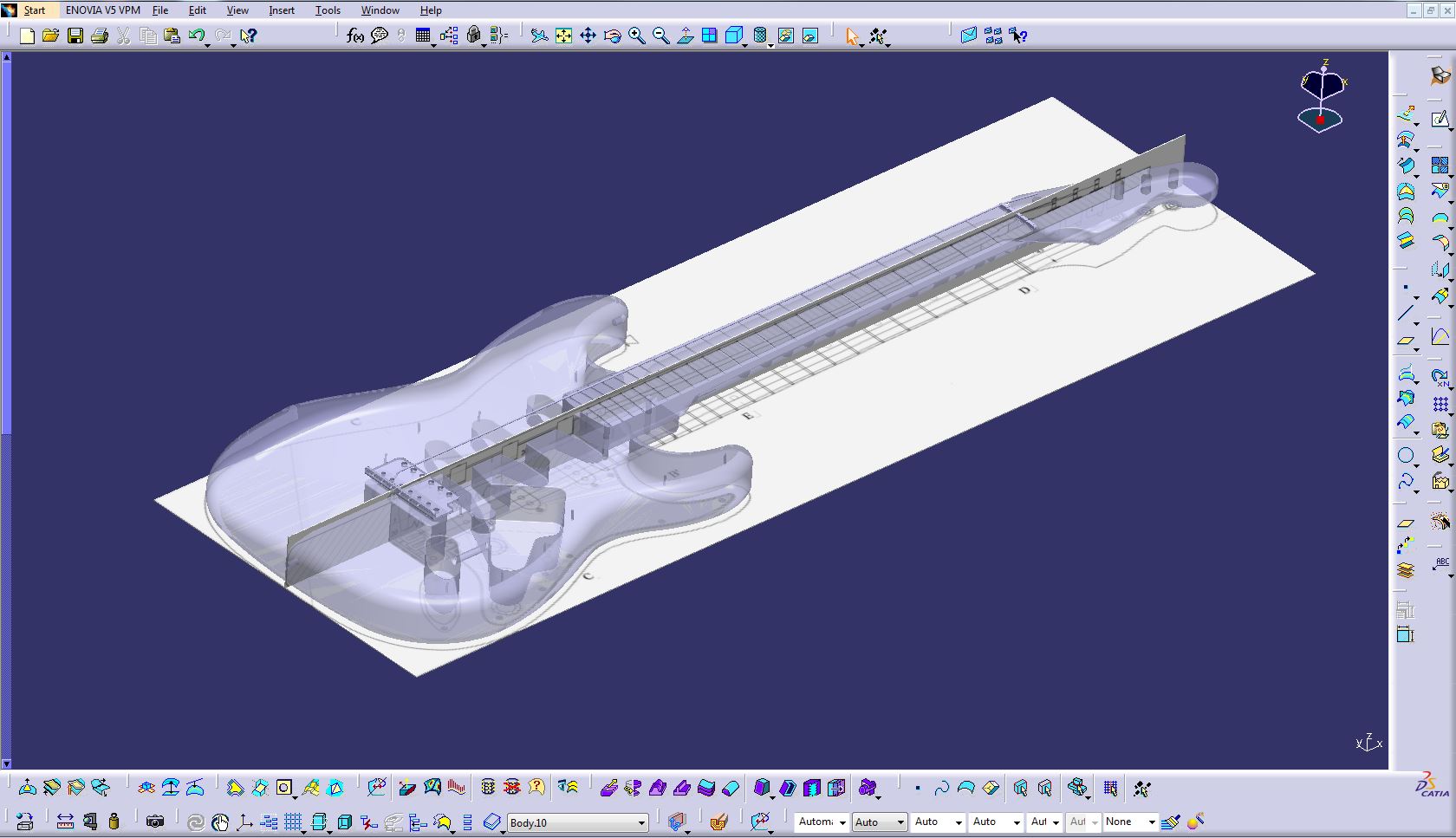Image resolution: width=1456 pixels, height=838 pixels.
Task: Click the Fly Mode airplane icon
Action: 539,36
